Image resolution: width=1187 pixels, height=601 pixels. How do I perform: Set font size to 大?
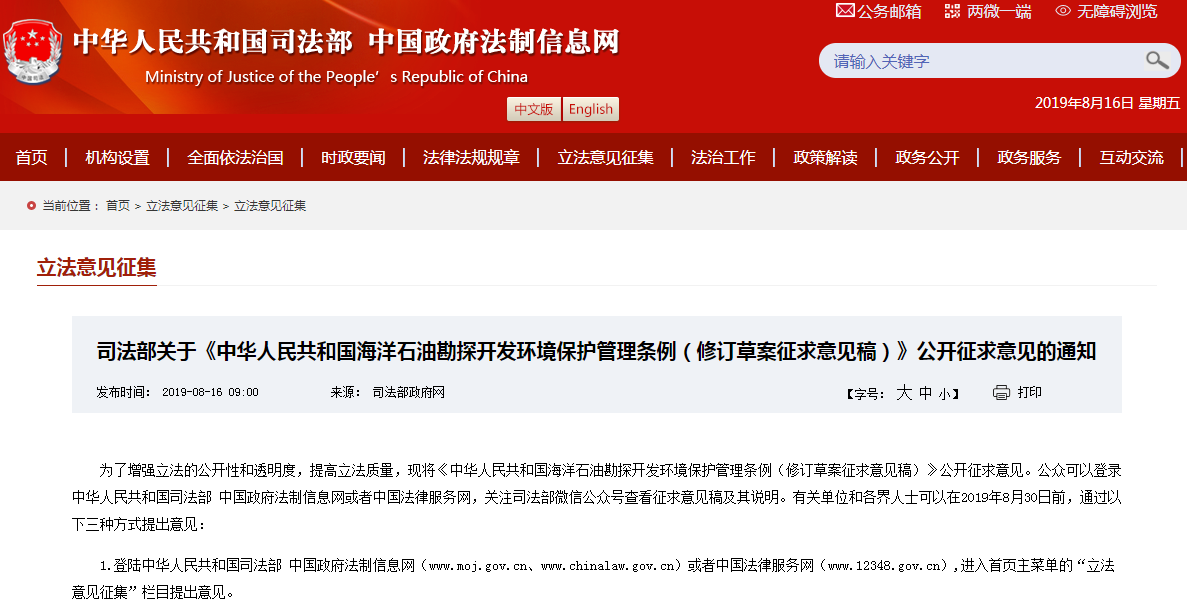coord(904,393)
